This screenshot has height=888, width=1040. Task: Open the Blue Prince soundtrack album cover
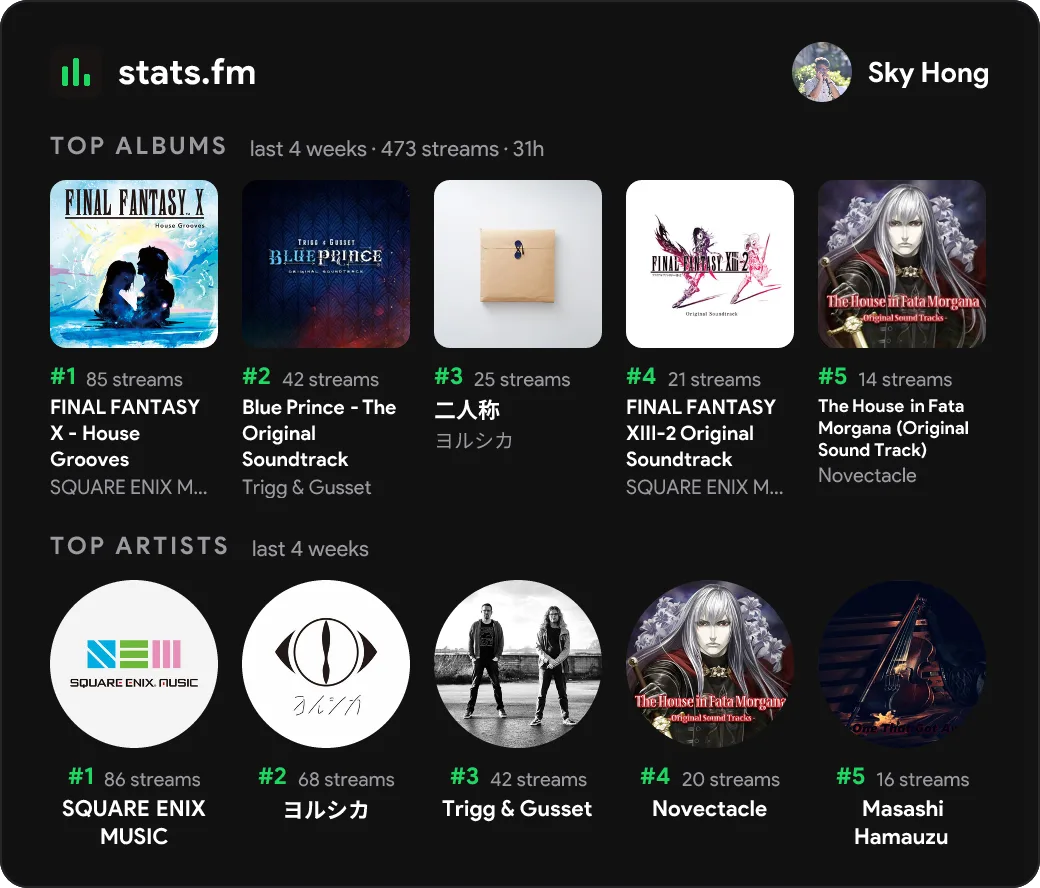coord(326,264)
